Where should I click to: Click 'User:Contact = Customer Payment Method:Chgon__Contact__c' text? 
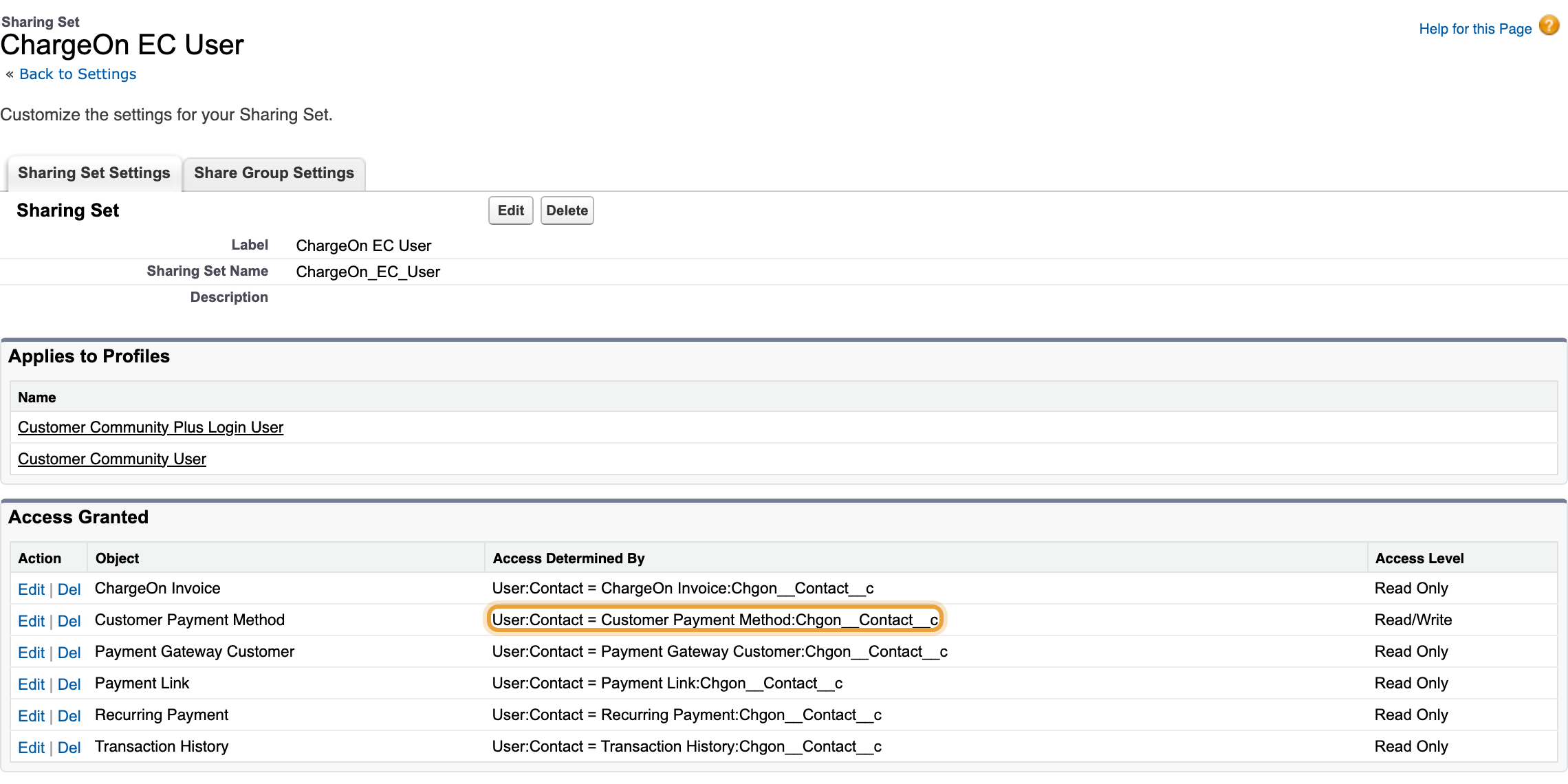715,620
